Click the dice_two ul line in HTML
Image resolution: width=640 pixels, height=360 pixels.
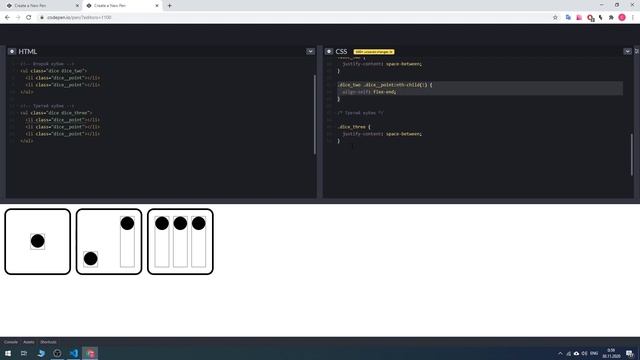(53, 71)
